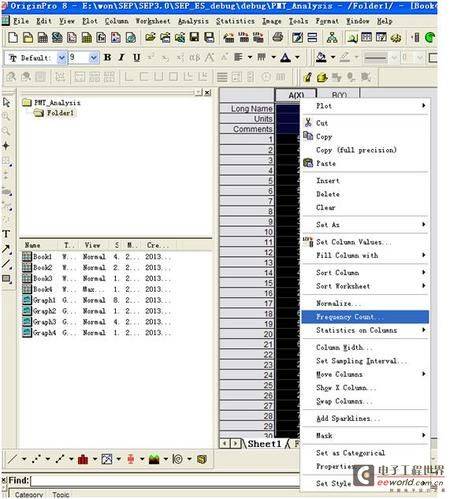Create a new project with the blank-page icon
This screenshot has width=450, height=499.
13,38
